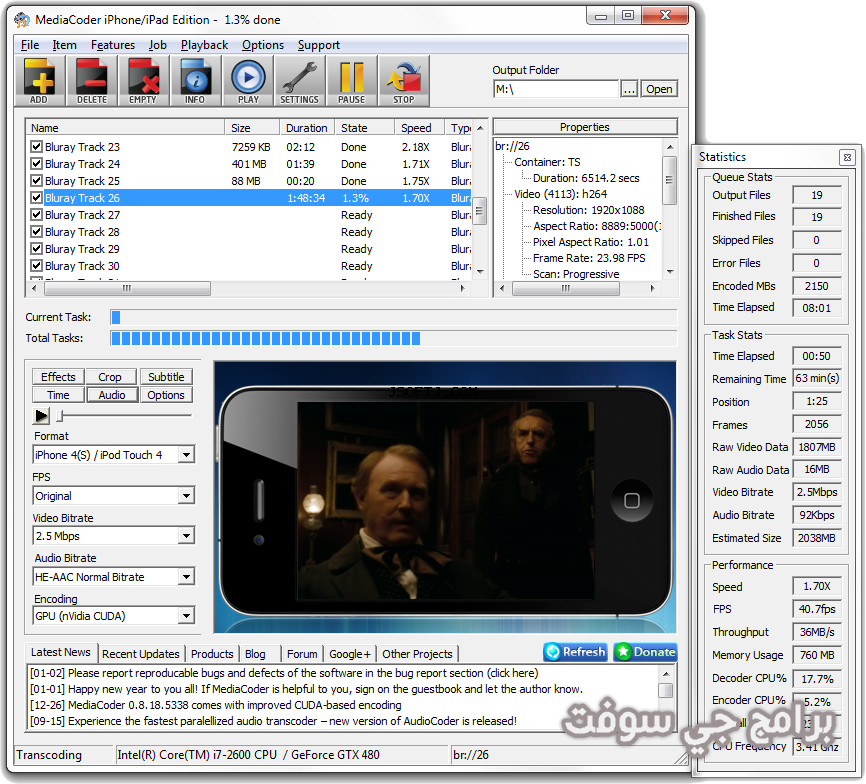Screen dimensions: 866x784
Task: Click Open output folder button
Action: tap(659, 89)
